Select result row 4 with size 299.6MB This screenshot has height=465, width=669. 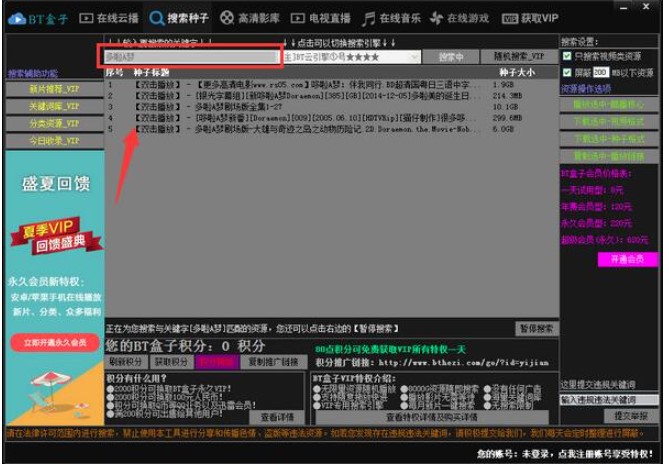(x=332, y=118)
